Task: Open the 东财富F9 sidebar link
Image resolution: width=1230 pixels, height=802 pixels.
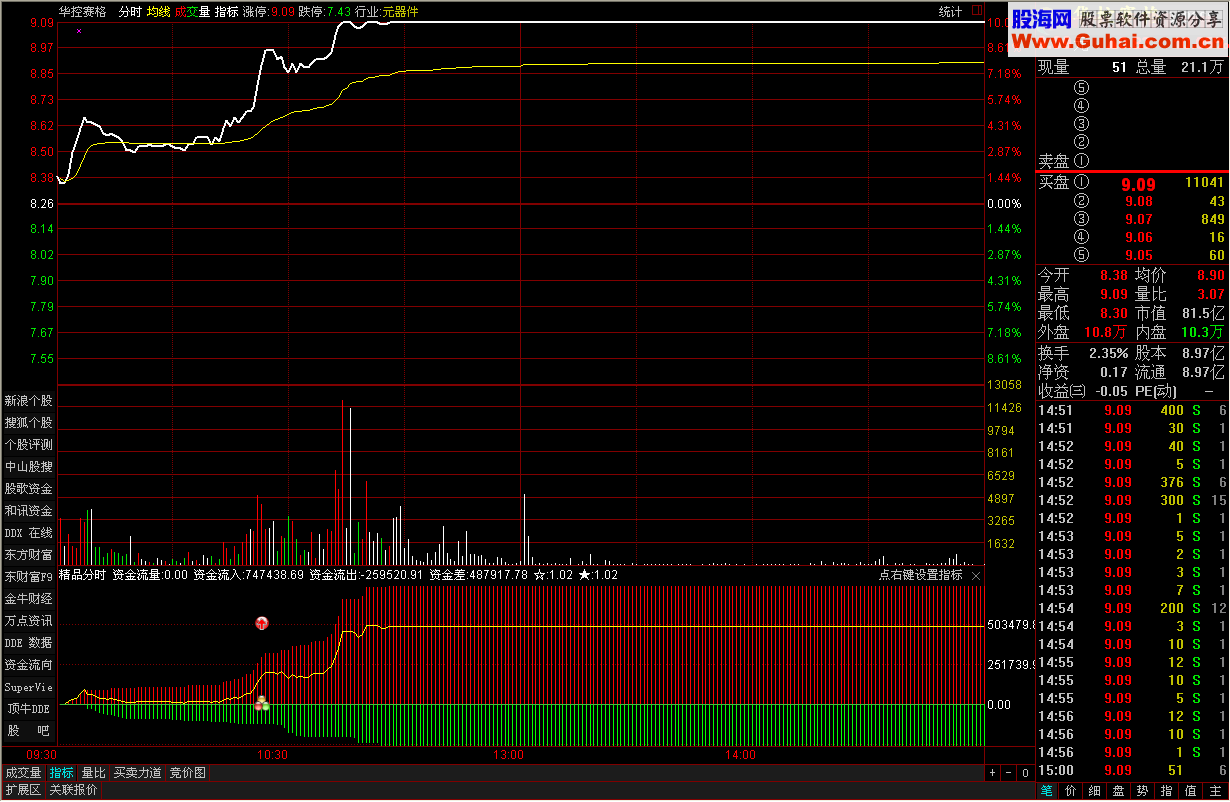Action: tap(28, 576)
